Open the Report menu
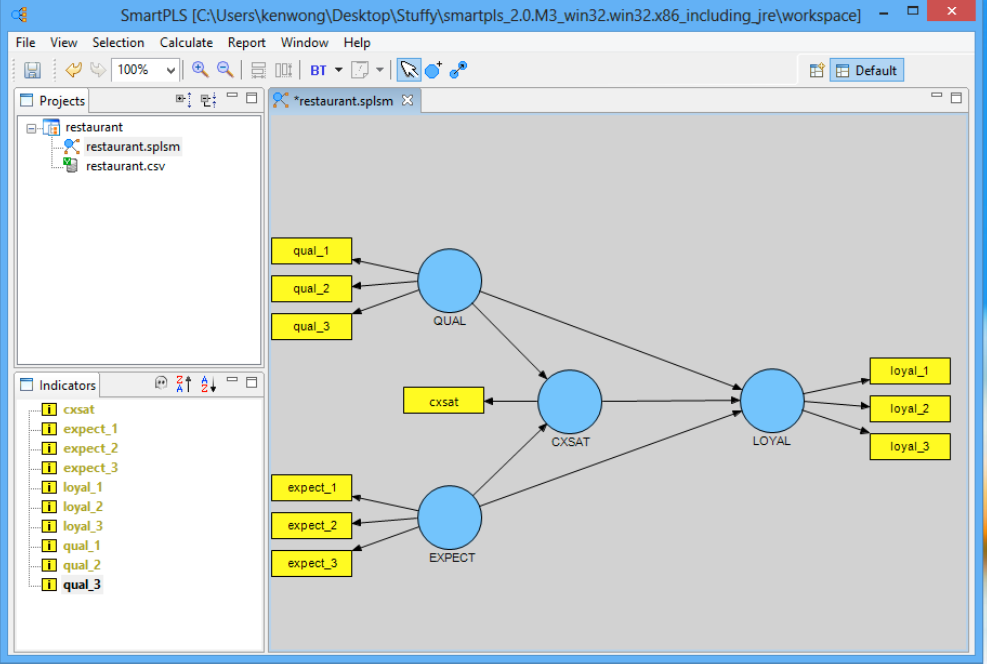Screen dimensions: 987x664 [x=246, y=43]
